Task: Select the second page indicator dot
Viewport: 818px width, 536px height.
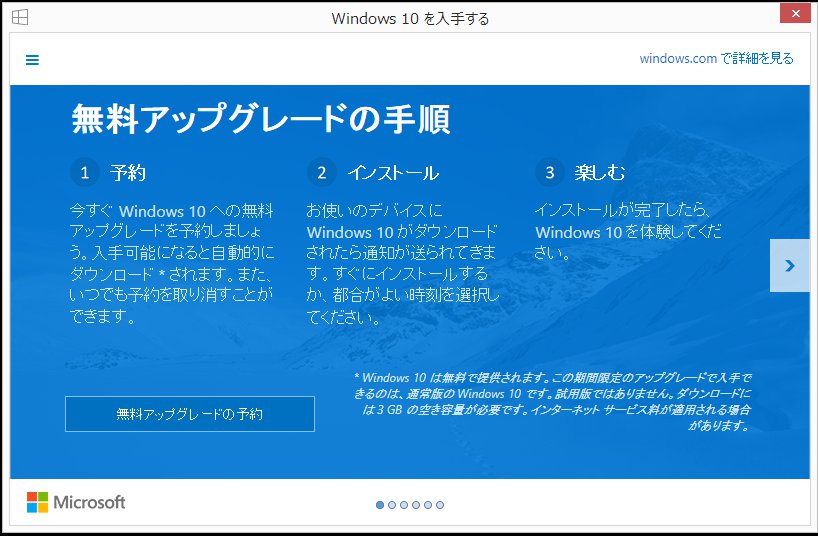Action: (x=392, y=505)
